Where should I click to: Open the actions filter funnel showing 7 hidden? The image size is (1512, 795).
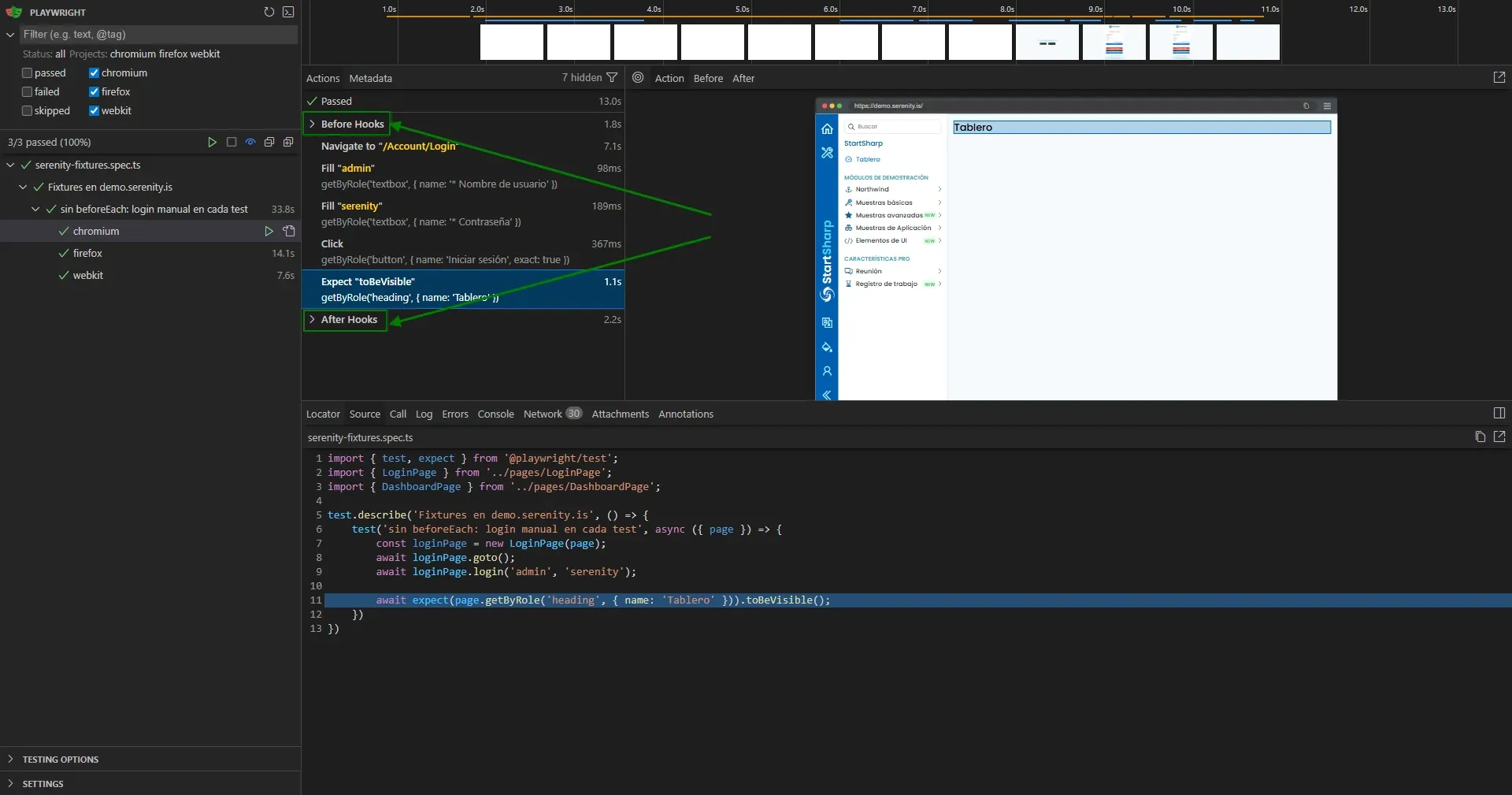(x=613, y=77)
